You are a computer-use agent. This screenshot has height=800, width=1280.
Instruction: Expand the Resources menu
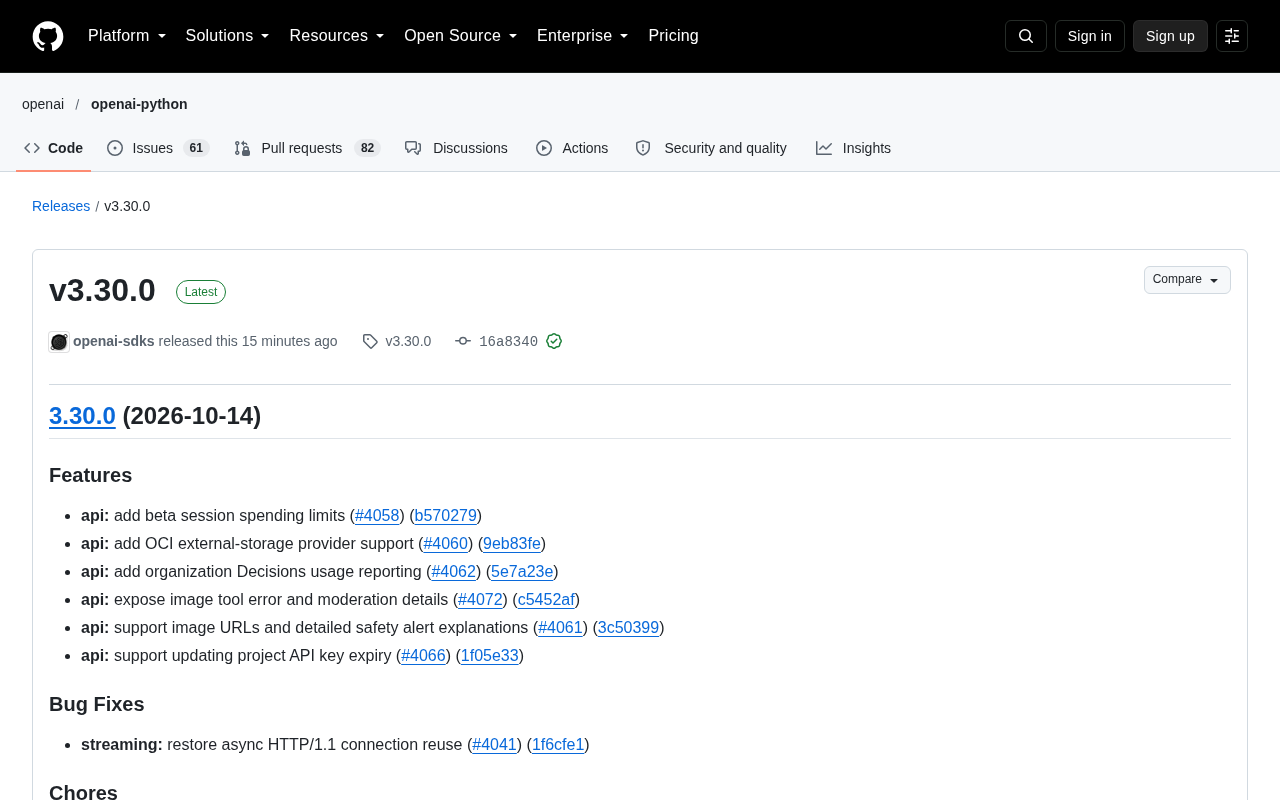(x=337, y=36)
